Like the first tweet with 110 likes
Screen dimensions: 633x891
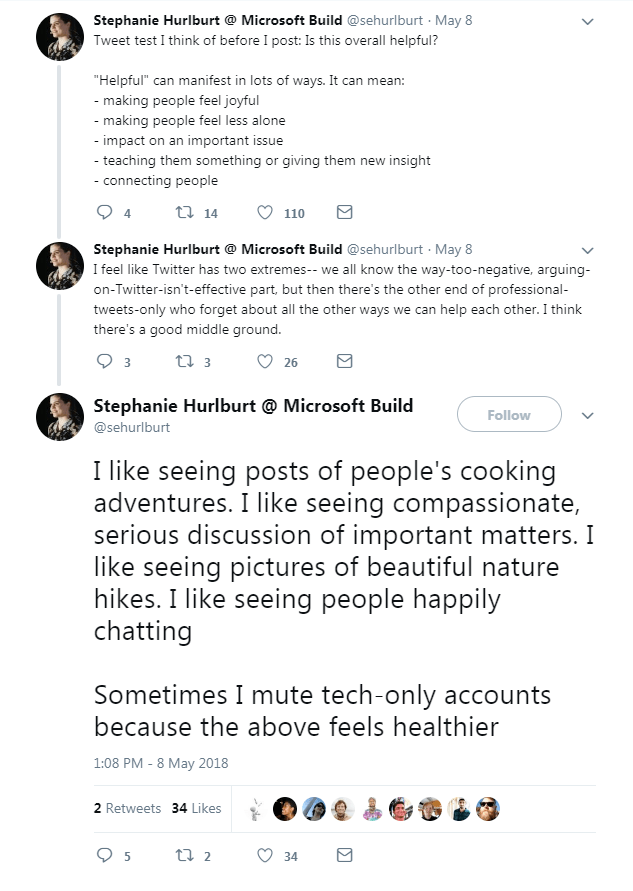click(x=266, y=213)
